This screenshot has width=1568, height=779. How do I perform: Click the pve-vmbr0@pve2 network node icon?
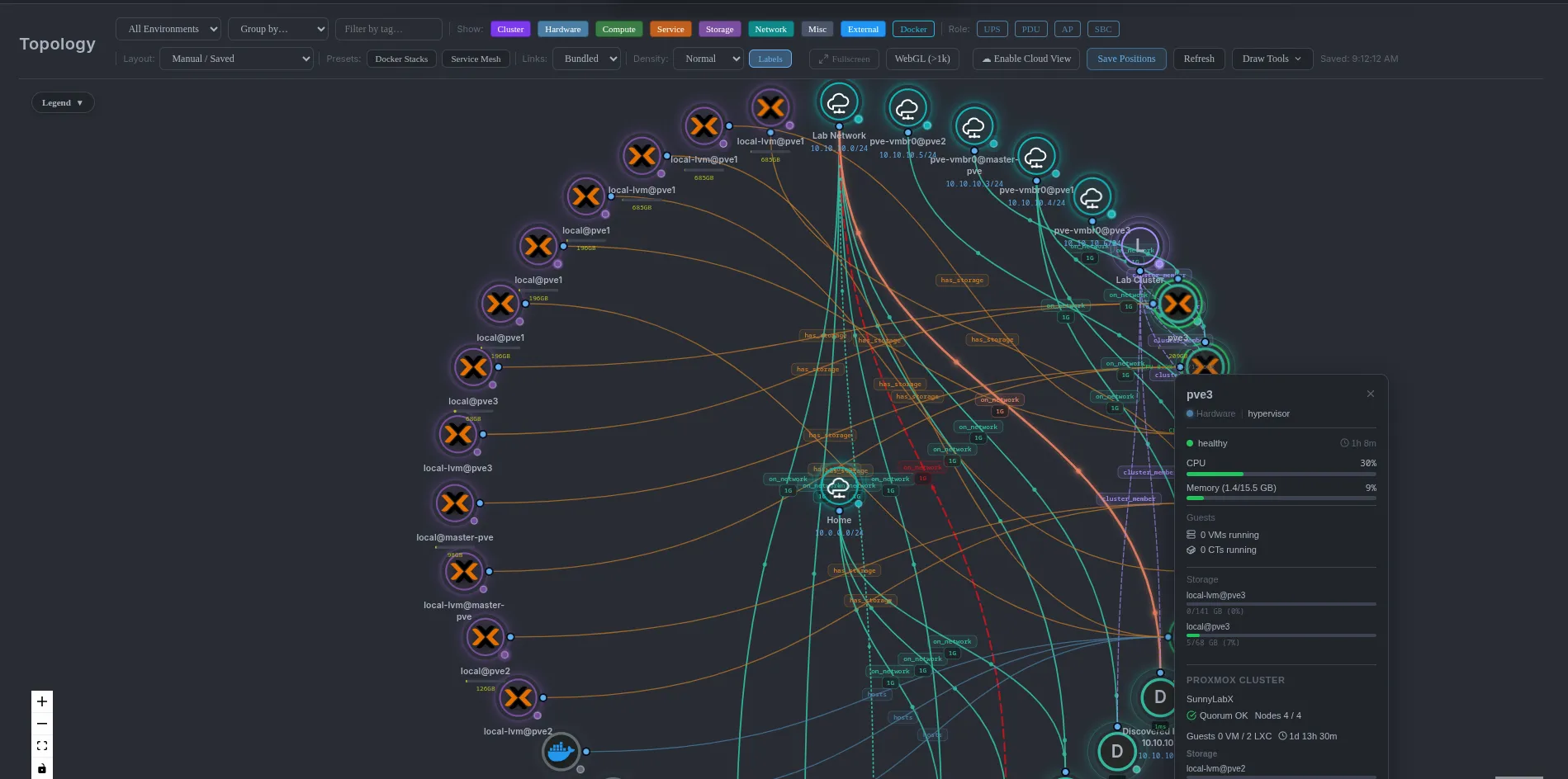[907, 108]
